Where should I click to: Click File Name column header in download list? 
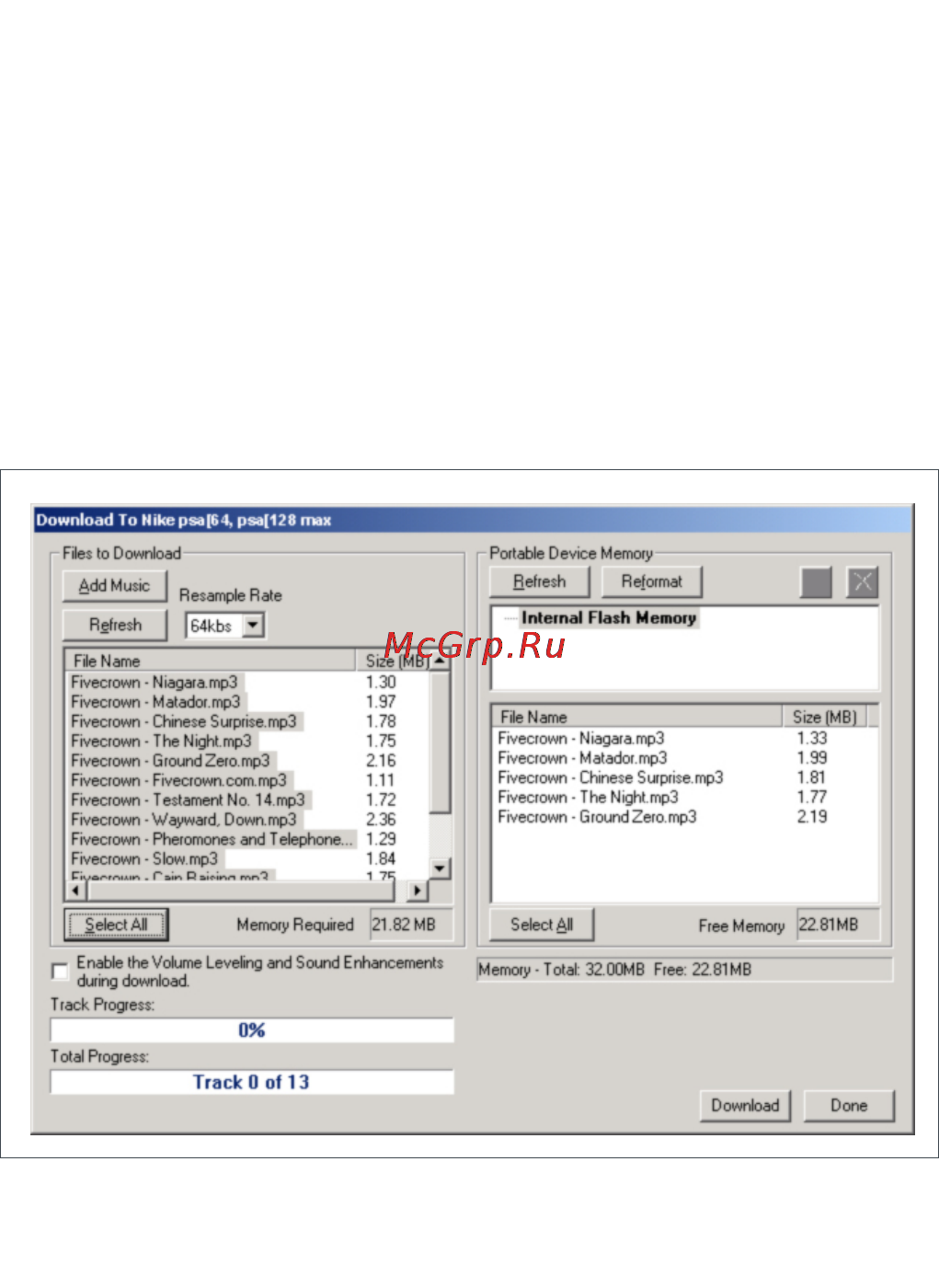(x=212, y=661)
